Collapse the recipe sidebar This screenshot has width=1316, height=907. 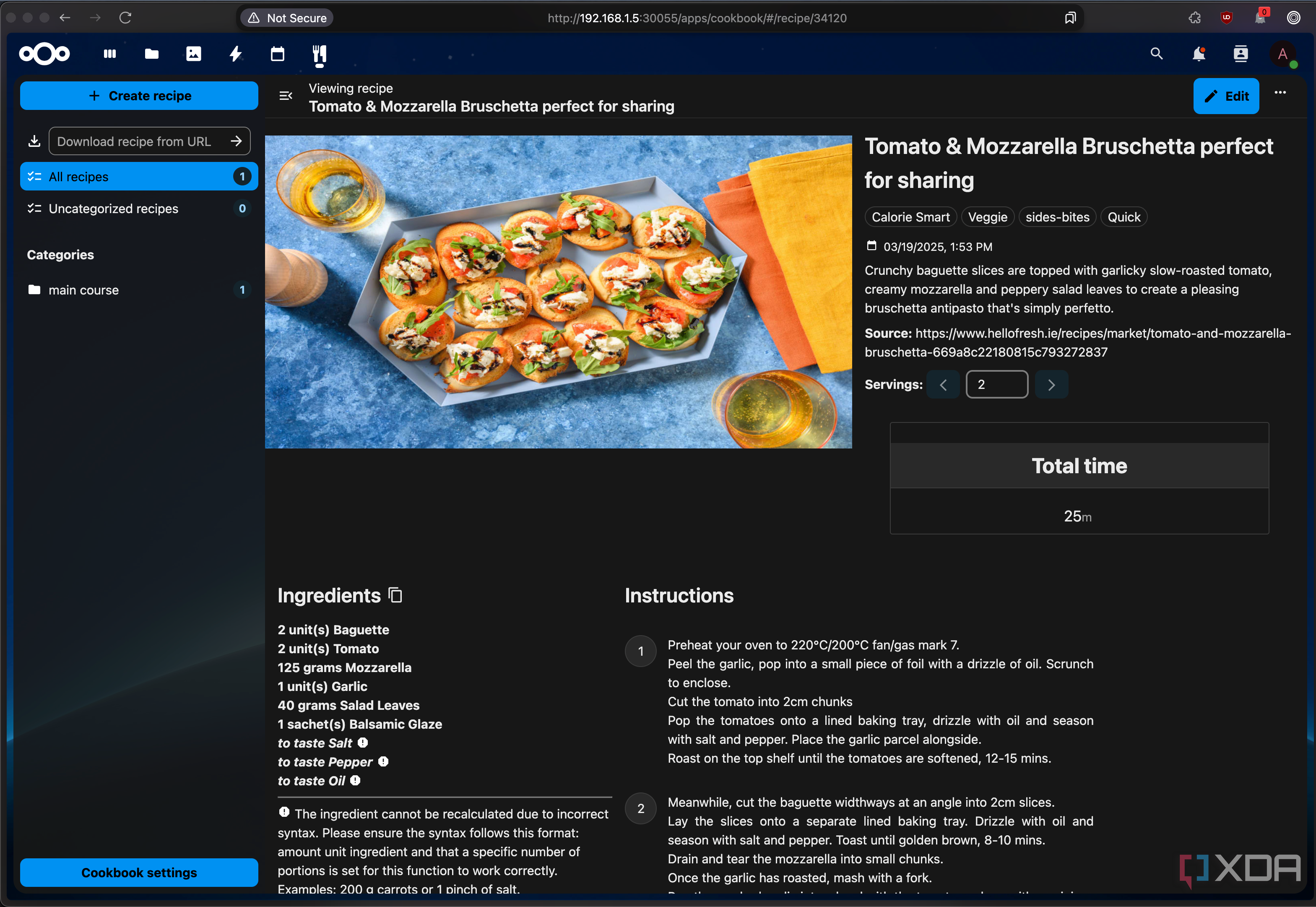(286, 96)
